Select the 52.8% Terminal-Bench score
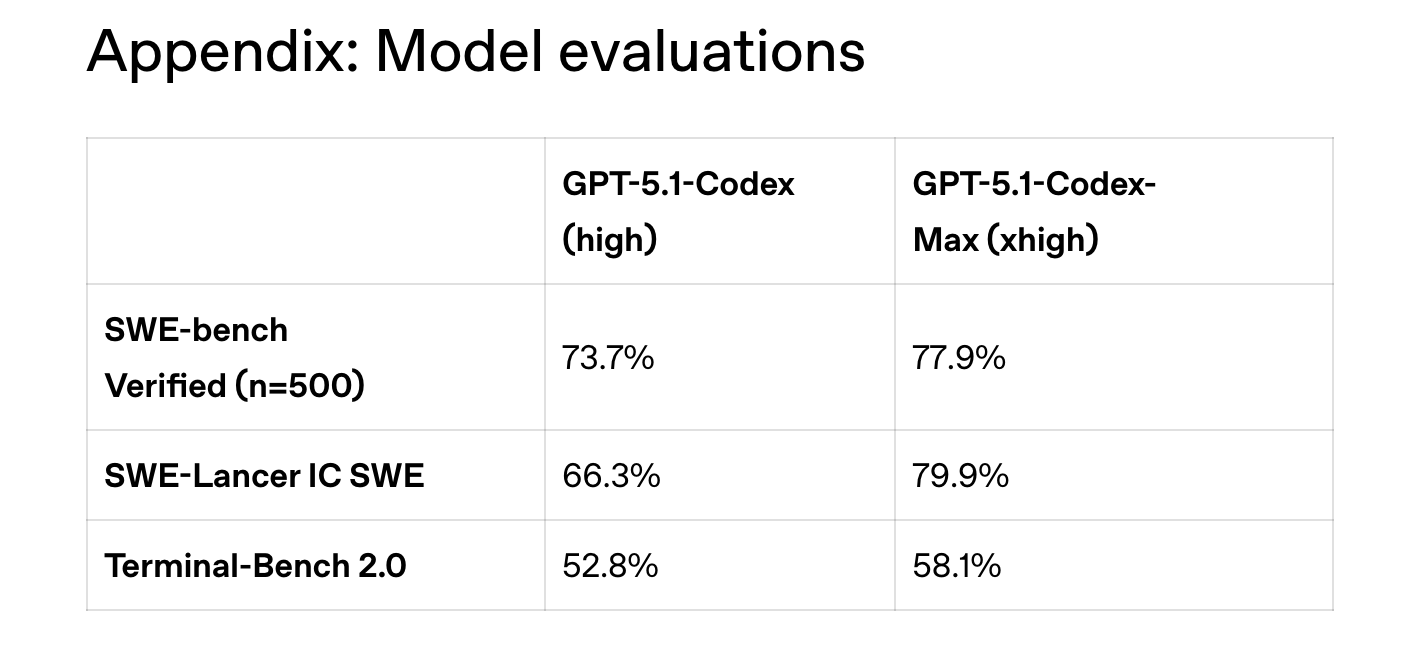Screen dimensions: 1402x652 [610, 566]
